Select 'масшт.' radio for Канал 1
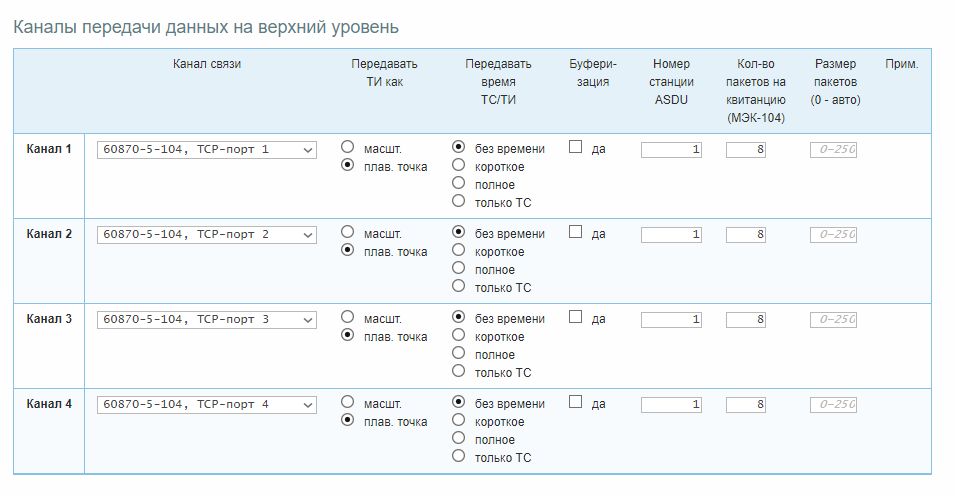954x497 pixels. point(348,148)
